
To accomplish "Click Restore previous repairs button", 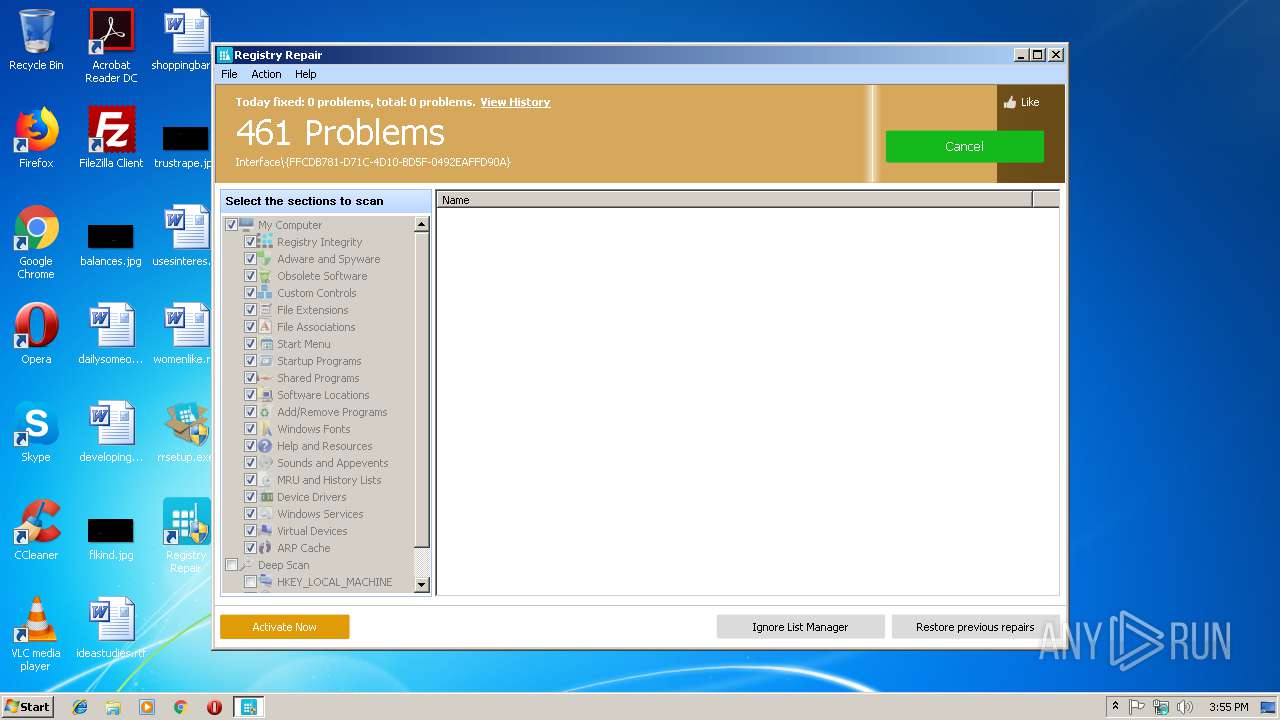I will [x=975, y=627].
